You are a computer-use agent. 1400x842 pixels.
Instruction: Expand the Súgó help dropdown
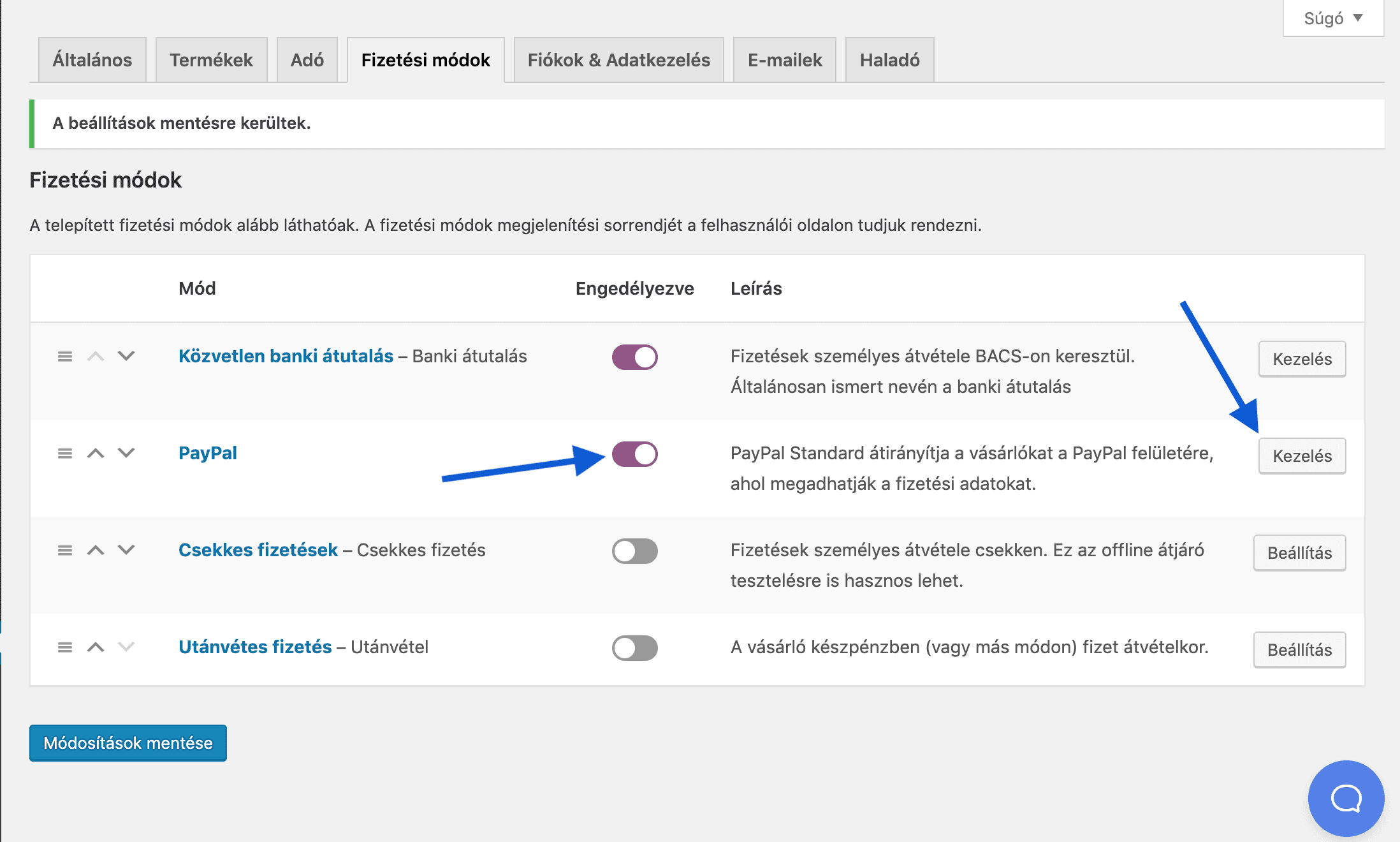1333,18
